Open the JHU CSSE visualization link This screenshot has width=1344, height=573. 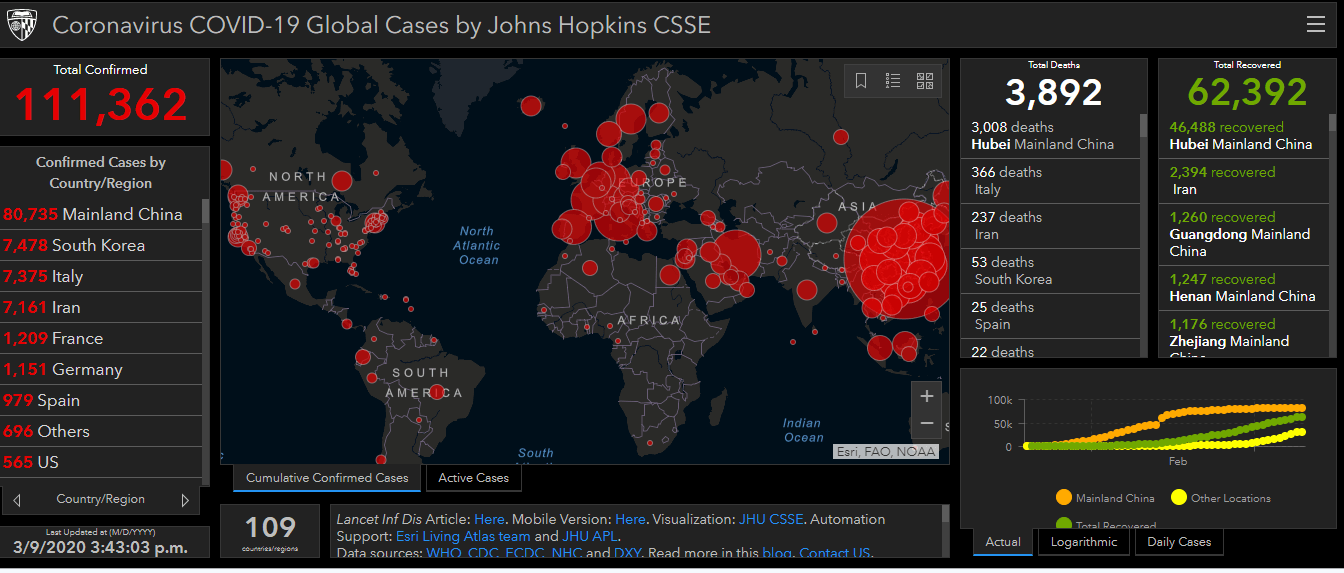tap(771, 519)
